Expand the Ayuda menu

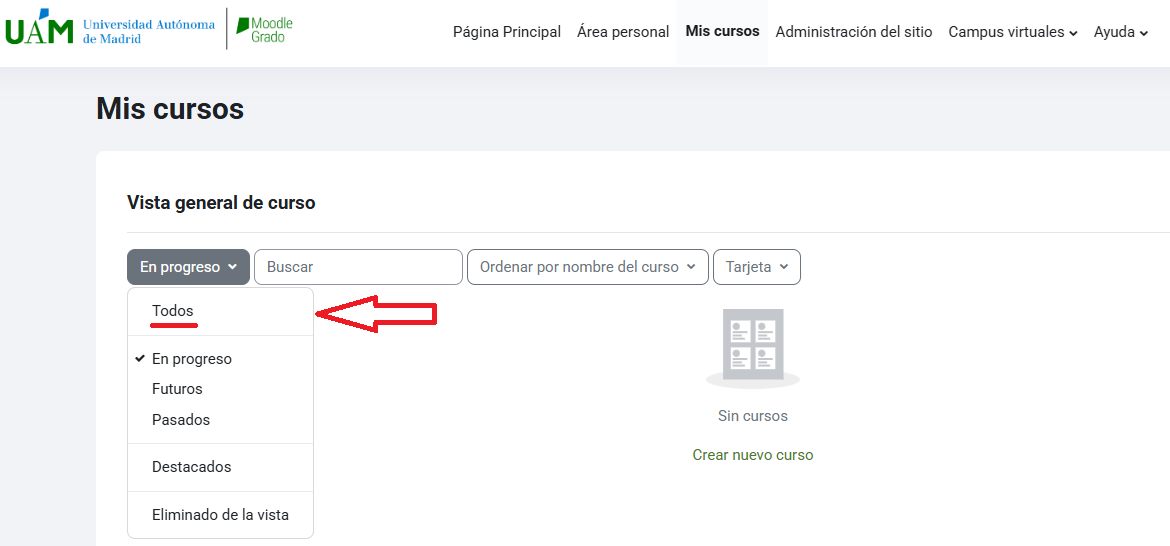1120,32
